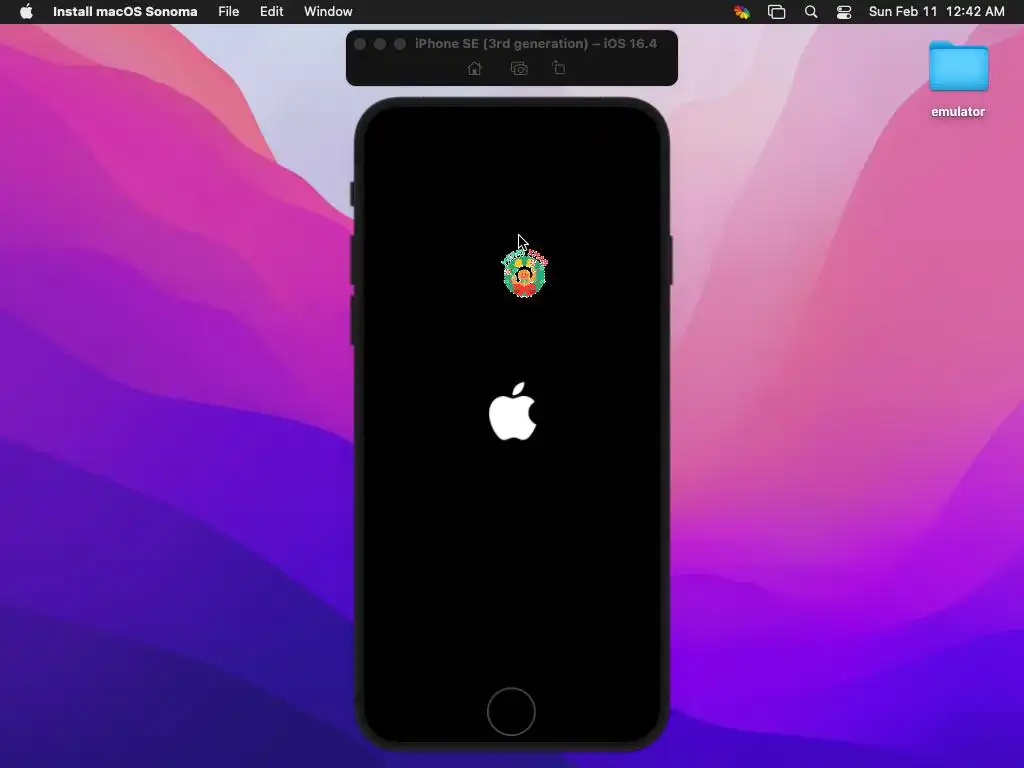Screen dimensions: 1024x768
Task: Open the window mirroring menu bar icon
Action: pyautogui.click(x=776, y=12)
